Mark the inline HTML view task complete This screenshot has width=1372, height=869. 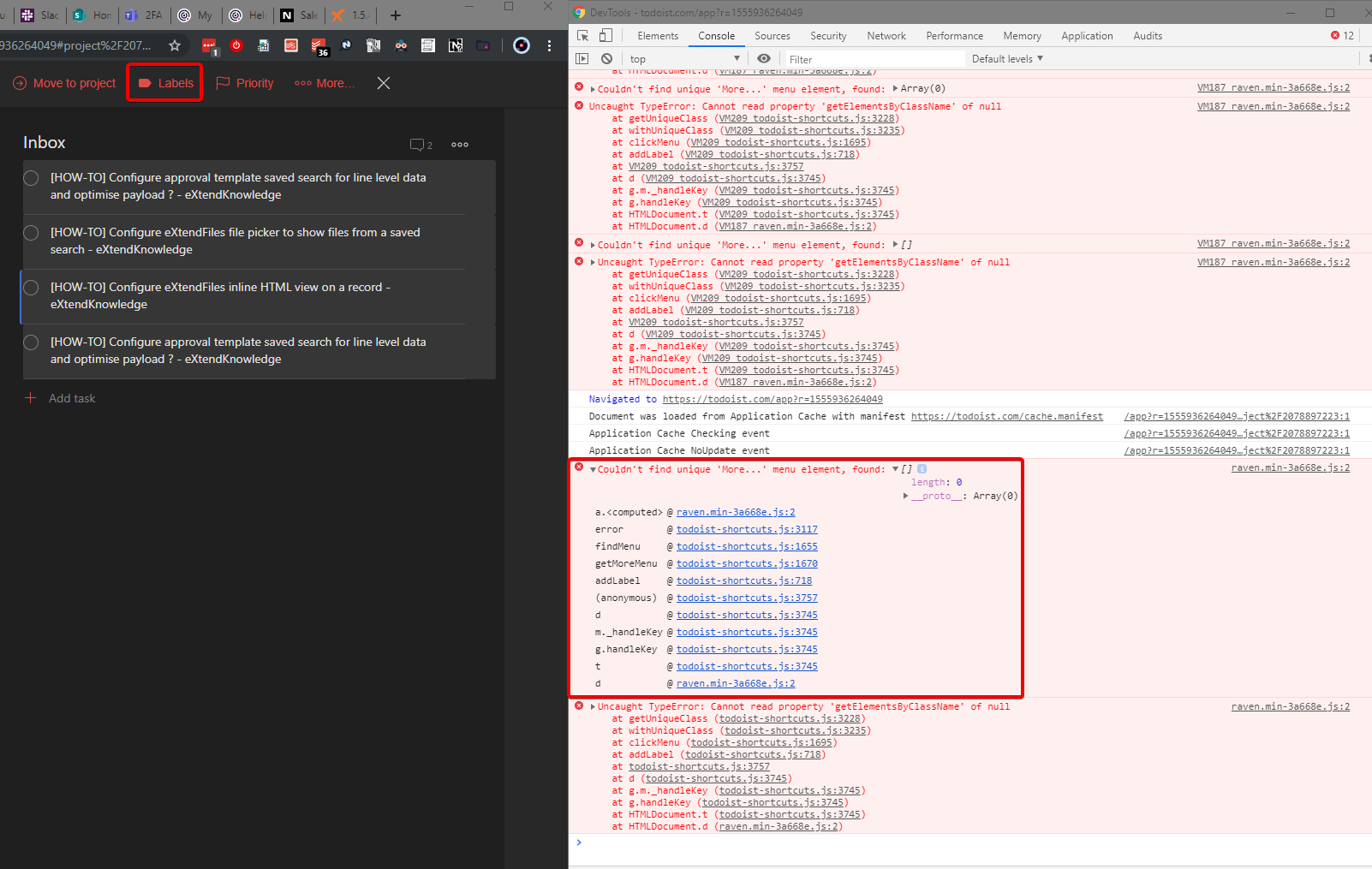pyautogui.click(x=31, y=288)
